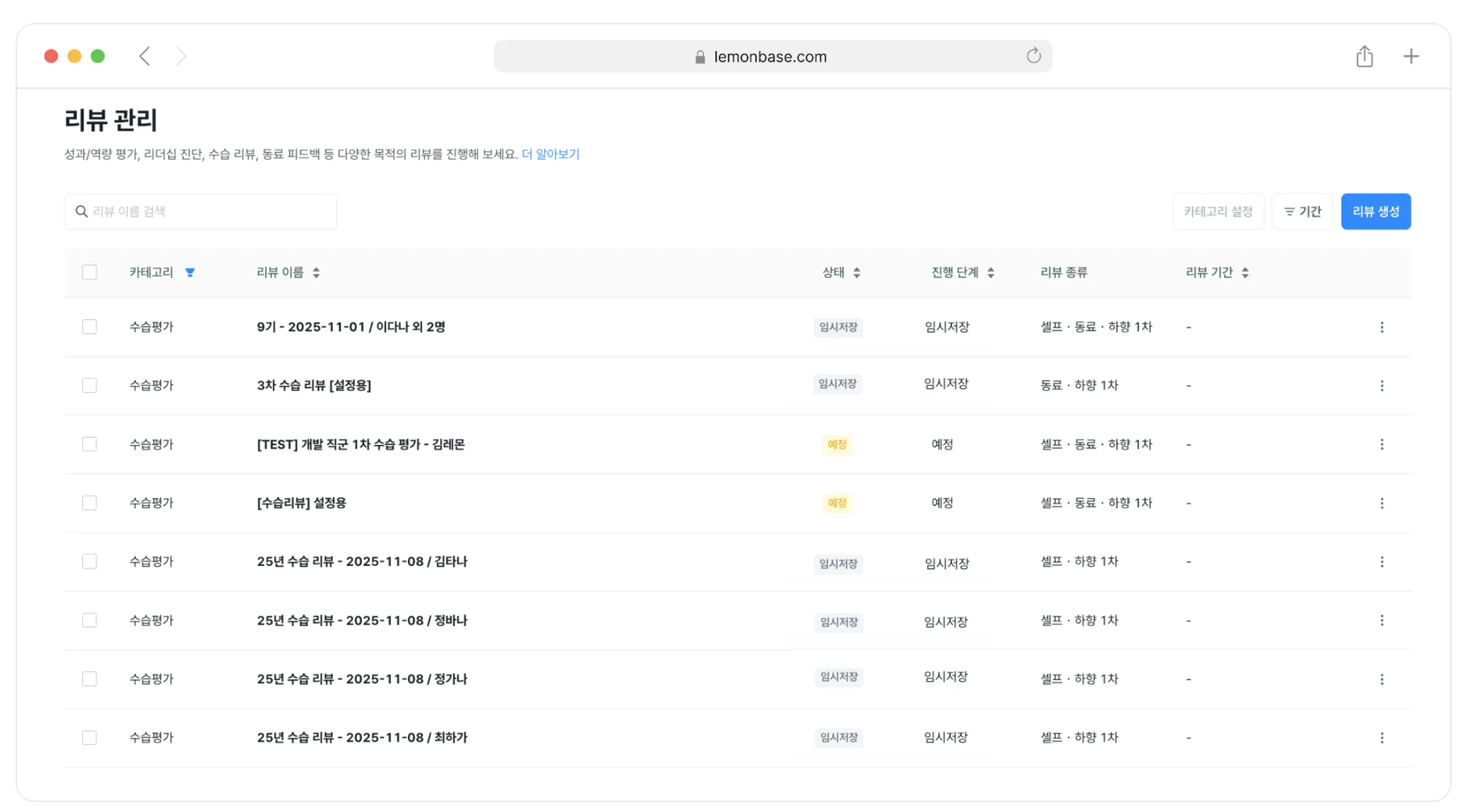
Task: Sort by the 리뷰 이름 column arrows
Action: point(316,273)
